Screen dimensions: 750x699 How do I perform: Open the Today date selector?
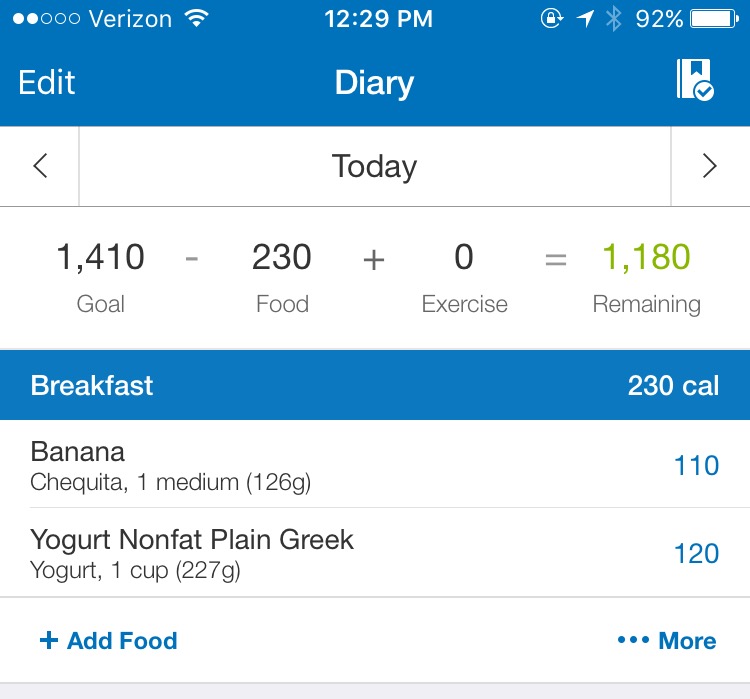pyautogui.click(x=375, y=166)
